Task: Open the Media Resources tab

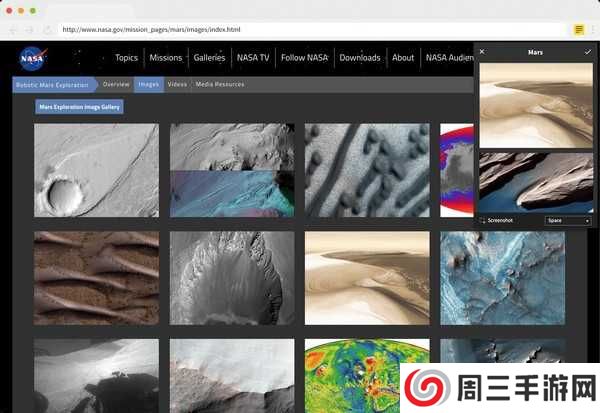Action: (220, 84)
